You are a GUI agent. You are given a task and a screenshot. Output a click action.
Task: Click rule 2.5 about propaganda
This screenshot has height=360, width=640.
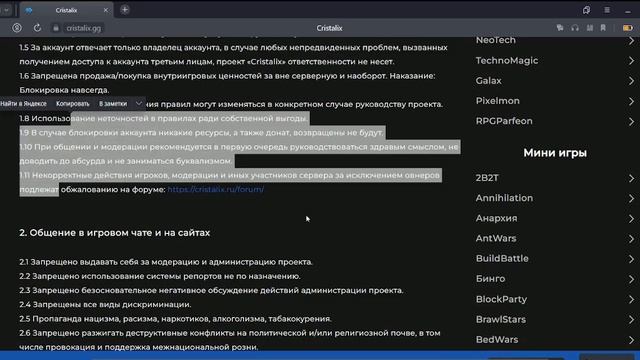tap(176, 319)
